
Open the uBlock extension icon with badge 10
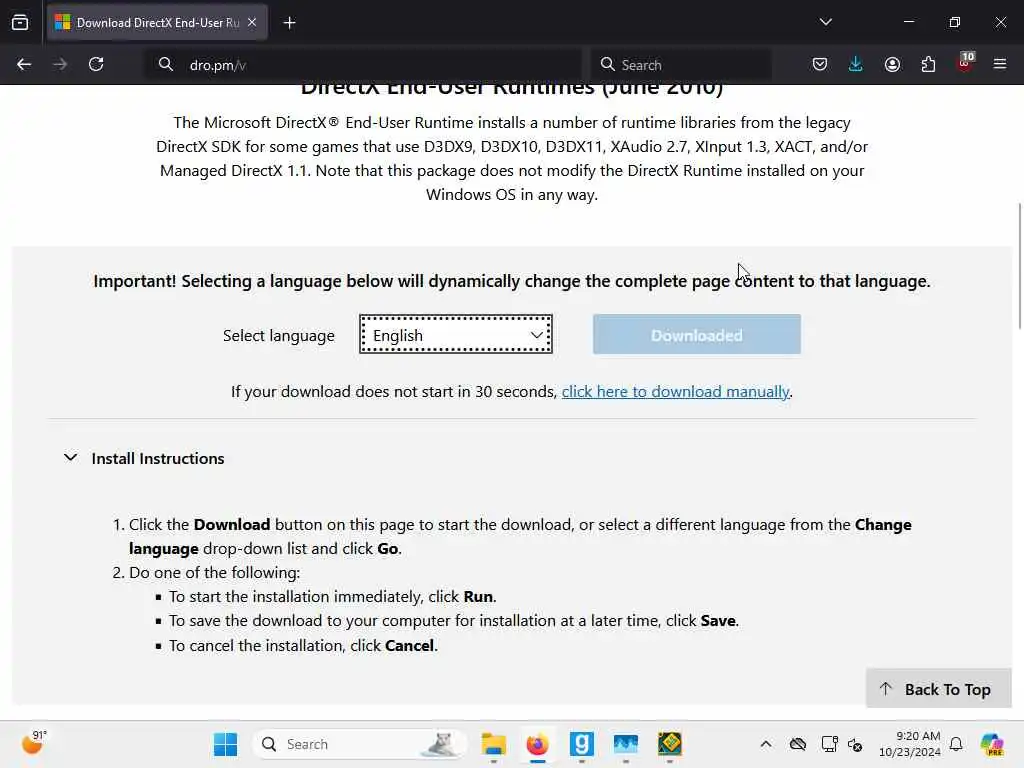[965, 63]
